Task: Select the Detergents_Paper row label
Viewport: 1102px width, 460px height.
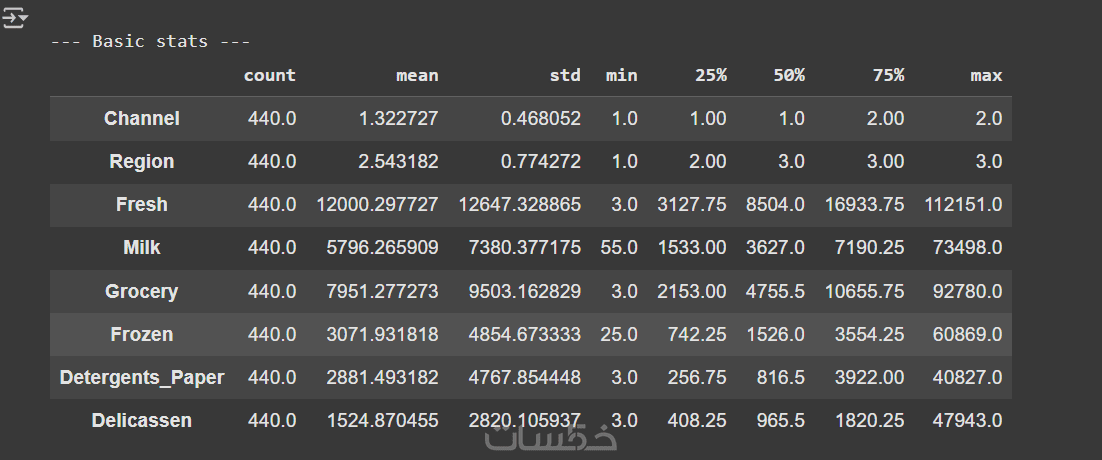Action: [x=142, y=377]
